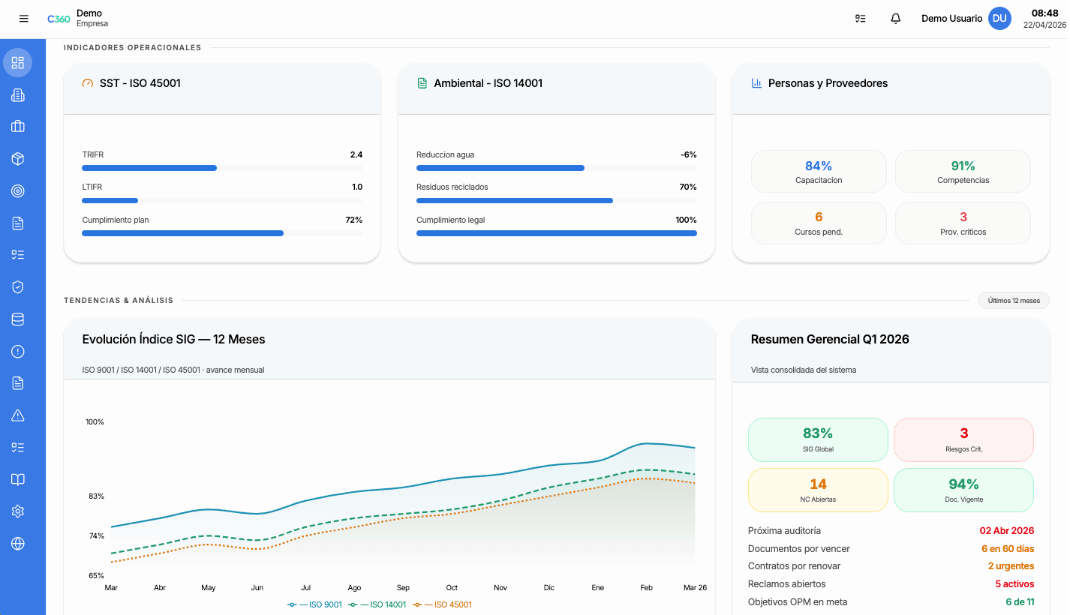Select the cube package icon in sidebar
This screenshot has width=1070, height=615.
(x=17, y=159)
